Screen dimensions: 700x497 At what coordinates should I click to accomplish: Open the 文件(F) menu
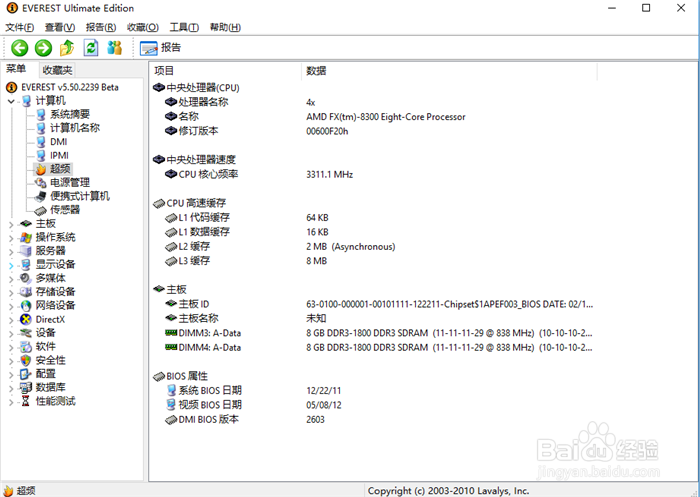[20, 28]
